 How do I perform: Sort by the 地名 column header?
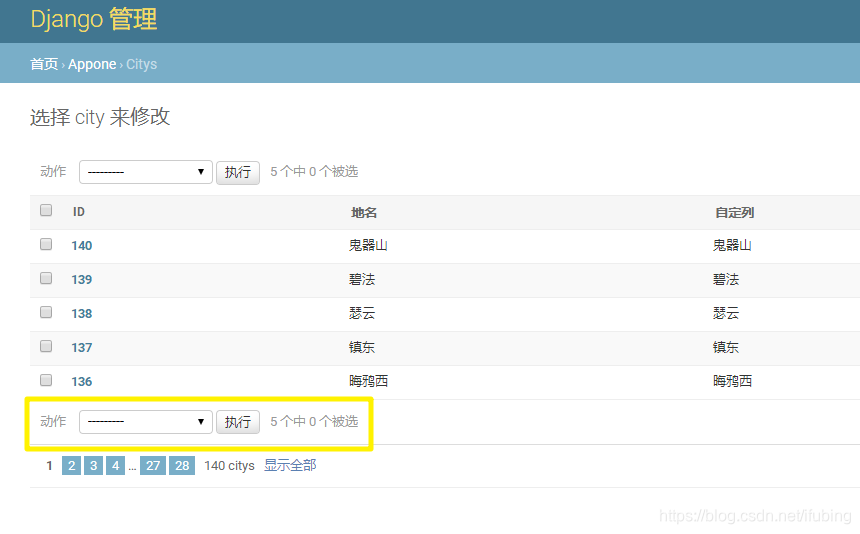pos(364,212)
